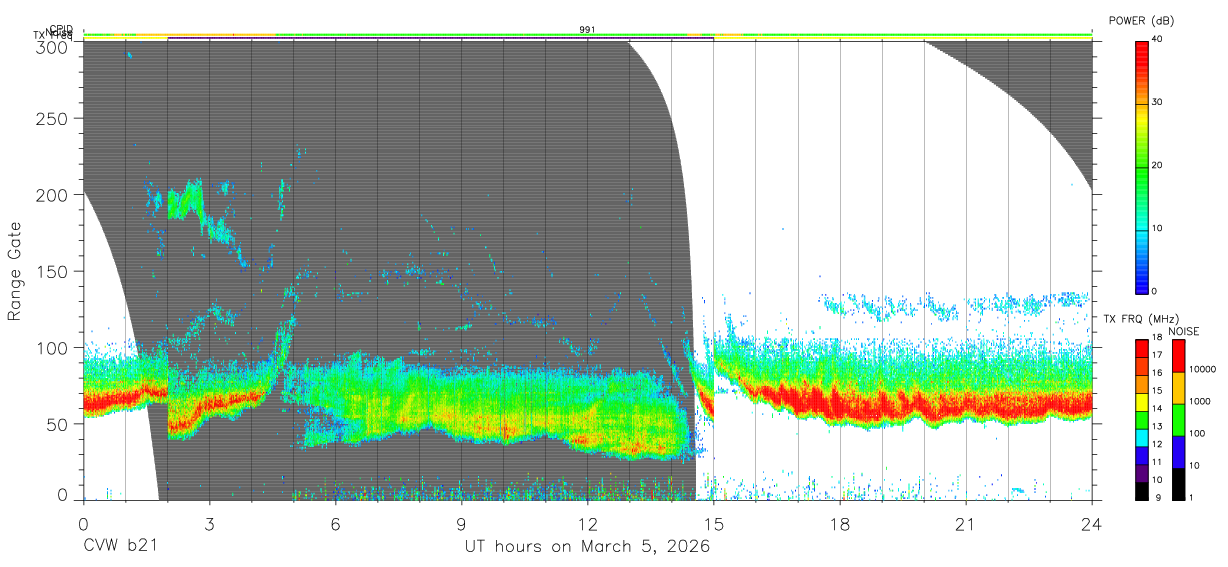This screenshot has width=1228, height=567.
Task: Select the amber swatch in the NOISE legend
Action: pyautogui.click(x=1178, y=388)
